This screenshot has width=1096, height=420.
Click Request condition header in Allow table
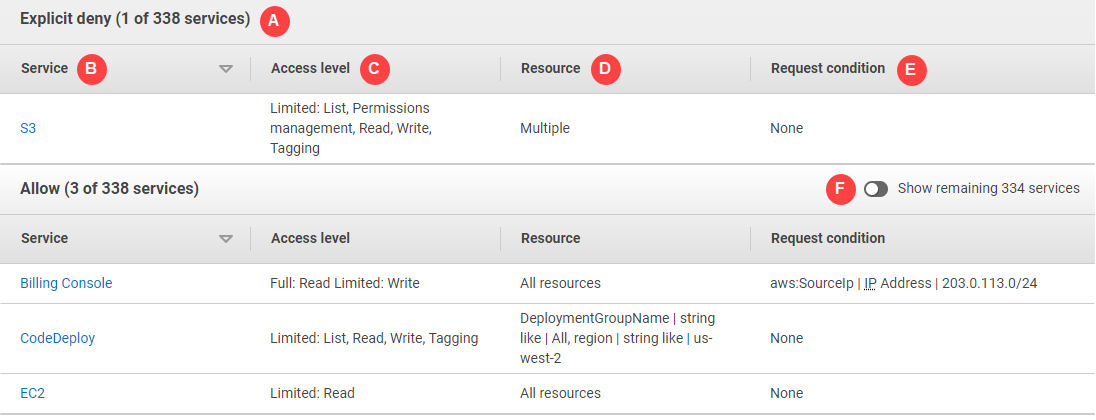point(827,239)
